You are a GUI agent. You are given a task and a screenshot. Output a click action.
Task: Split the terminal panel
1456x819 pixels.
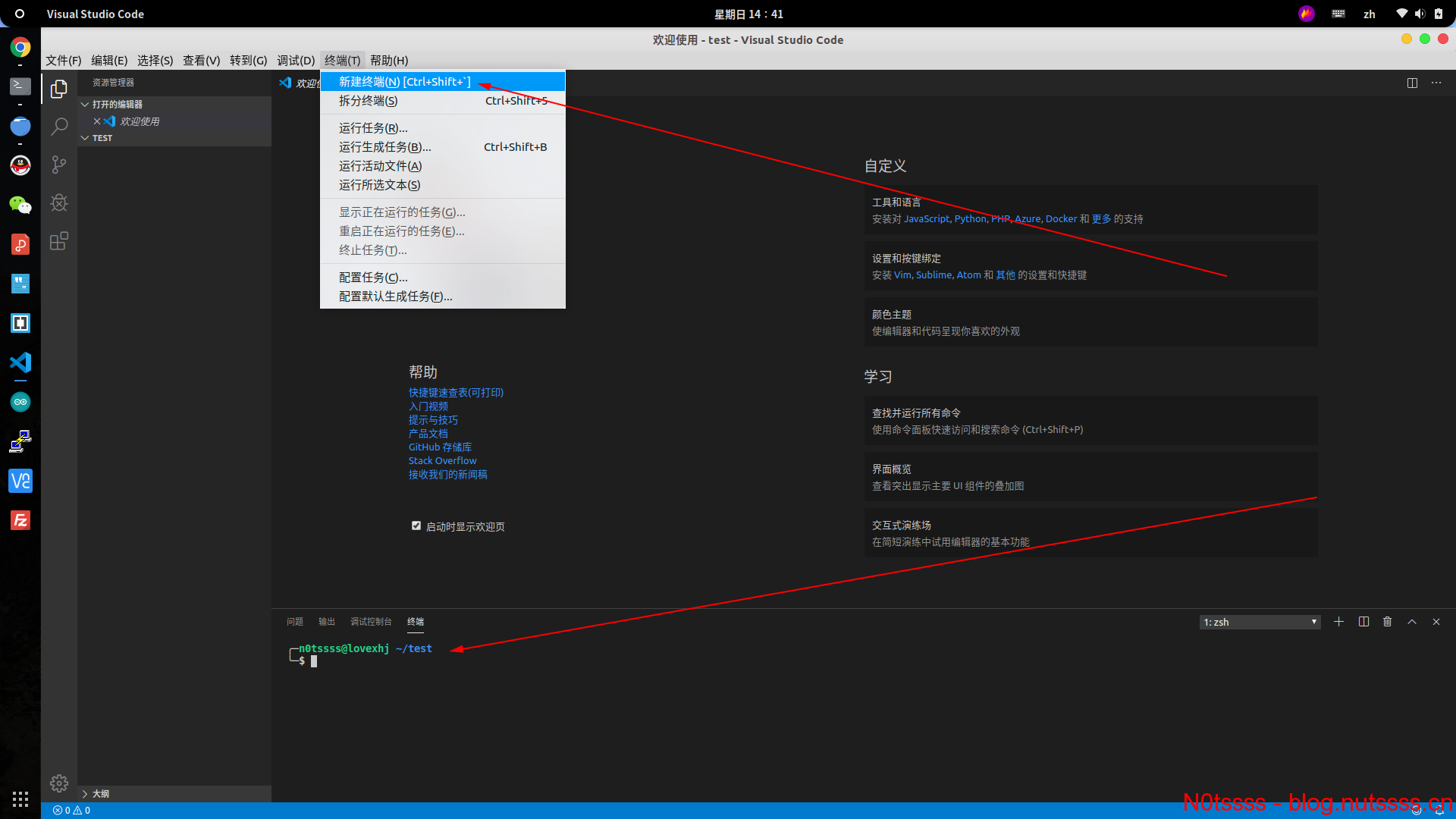pyautogui.click(x=1363, y=622)
